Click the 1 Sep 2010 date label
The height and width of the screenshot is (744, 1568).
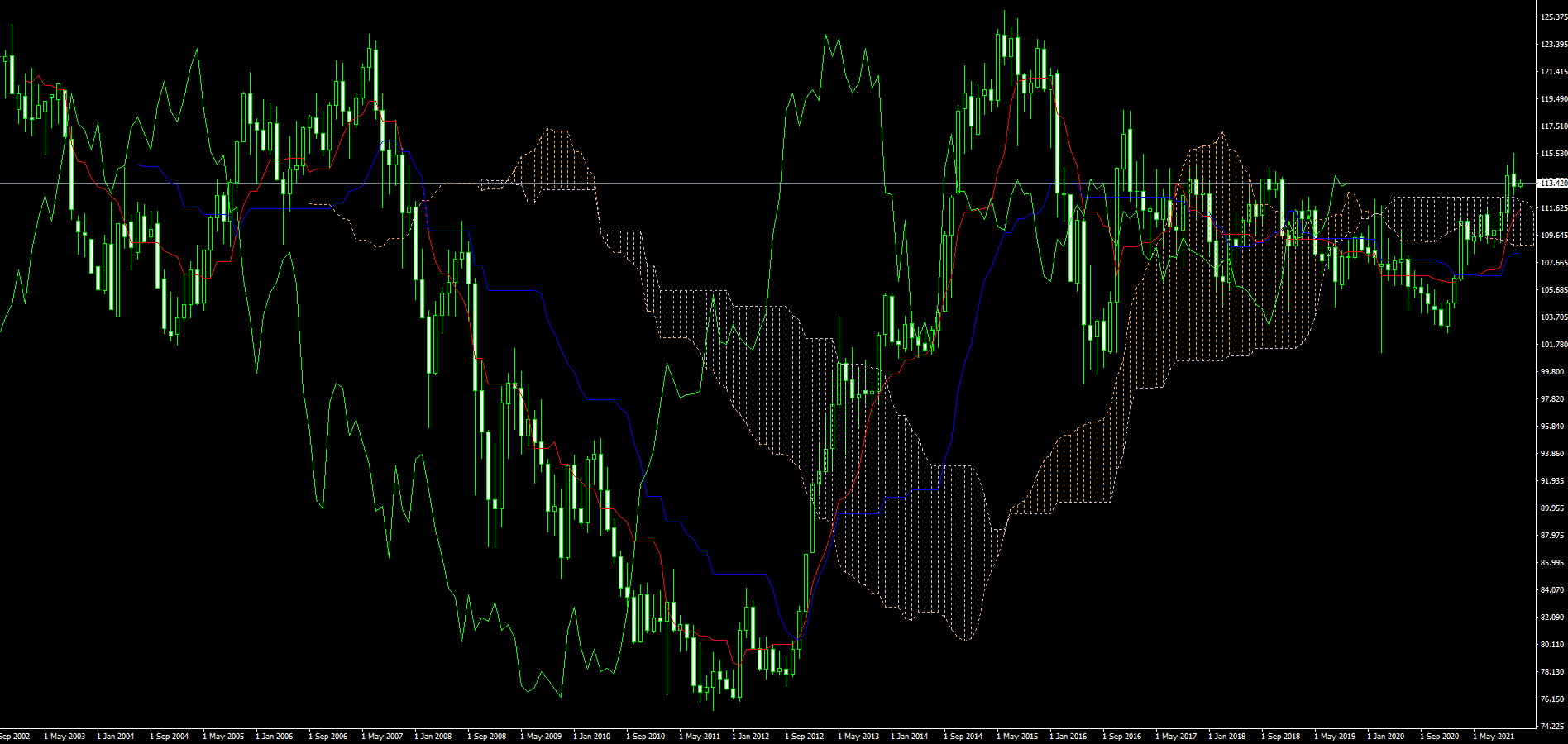645,736
